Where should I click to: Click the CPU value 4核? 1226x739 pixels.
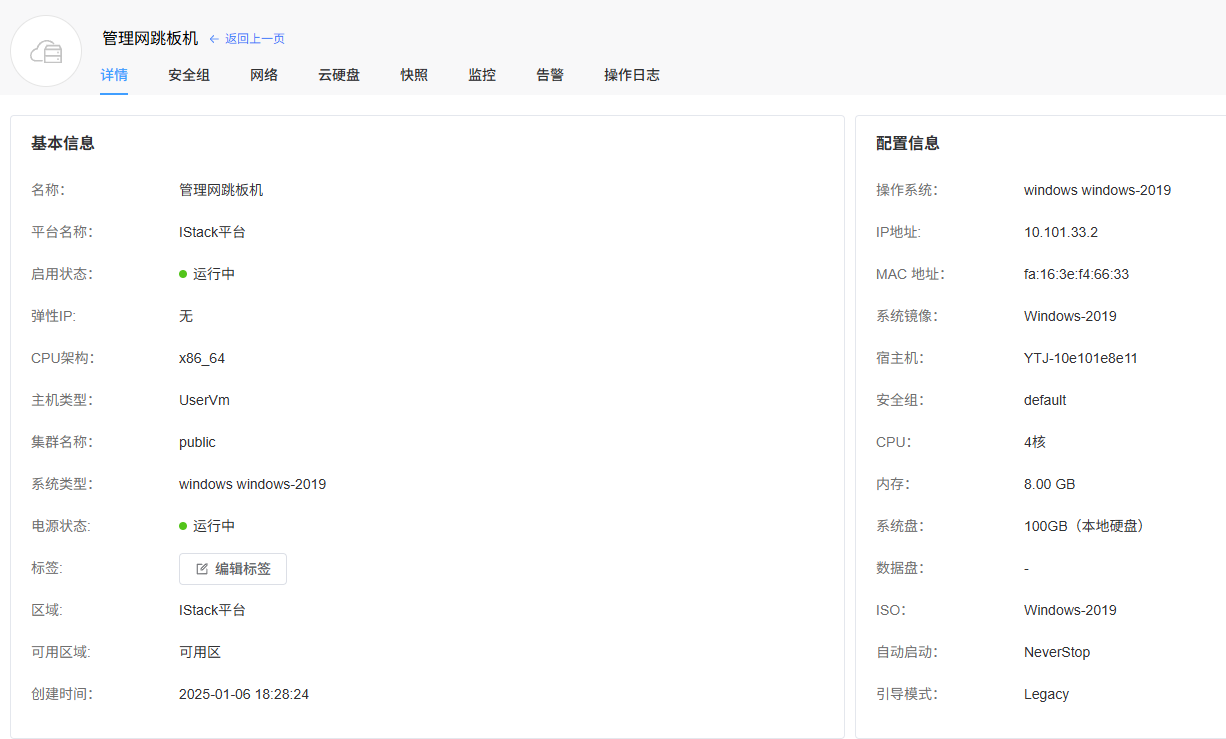tap(1035, 442)
